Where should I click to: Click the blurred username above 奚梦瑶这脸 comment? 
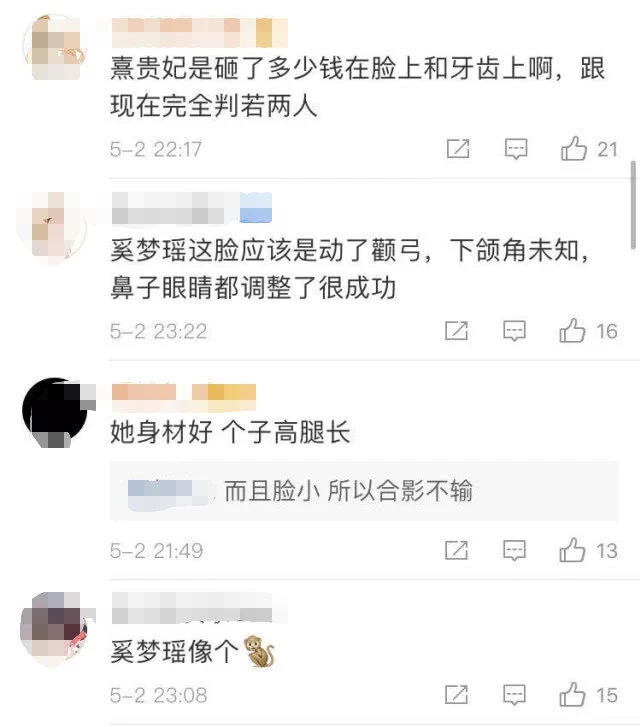192,208
